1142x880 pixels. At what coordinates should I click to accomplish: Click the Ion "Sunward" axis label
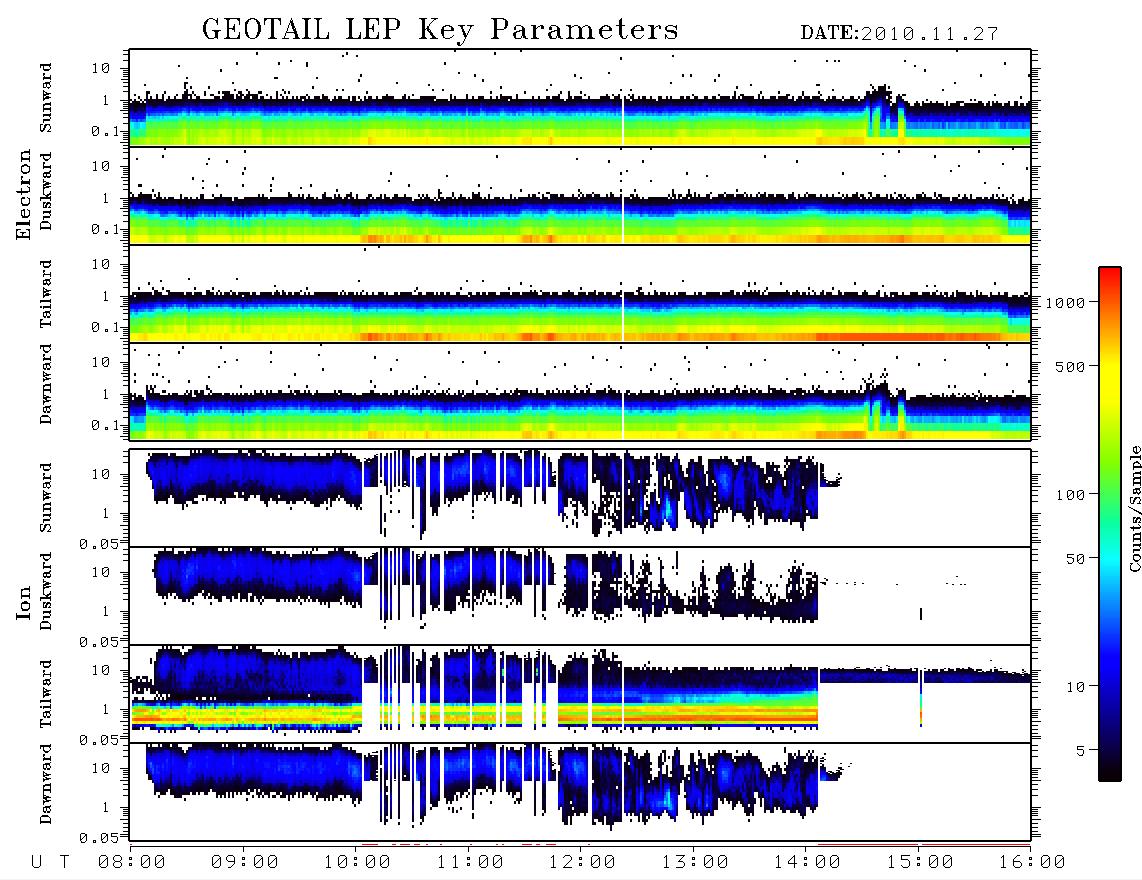pos(46,498)
